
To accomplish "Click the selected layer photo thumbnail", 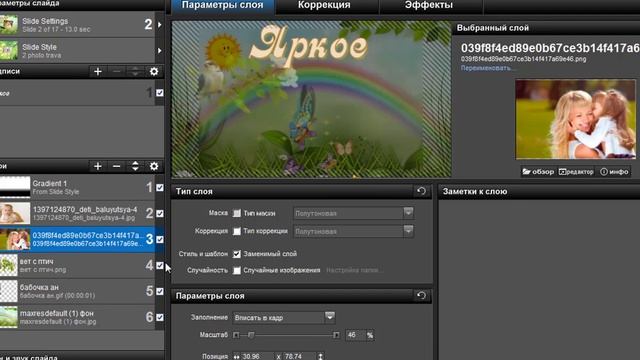I will (x=576, y=119).
